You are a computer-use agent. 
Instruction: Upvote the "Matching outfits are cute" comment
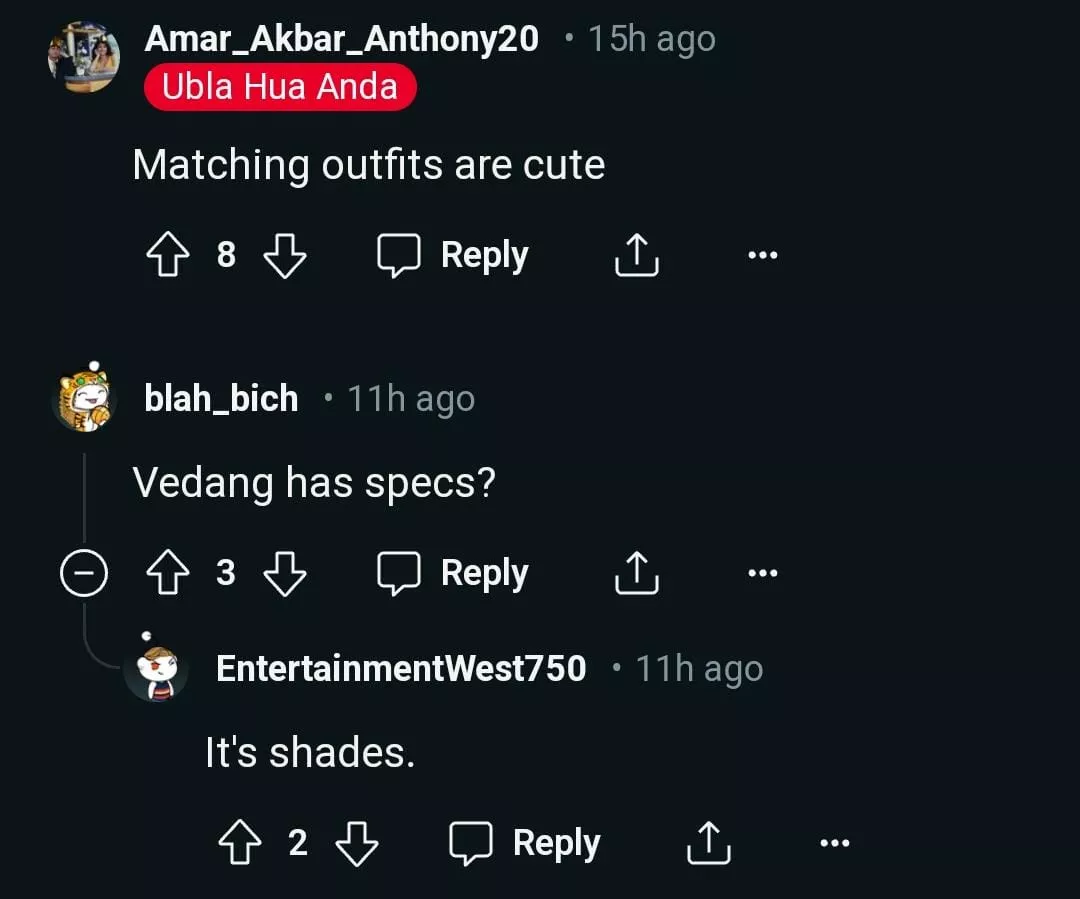(x=167, y=256)
